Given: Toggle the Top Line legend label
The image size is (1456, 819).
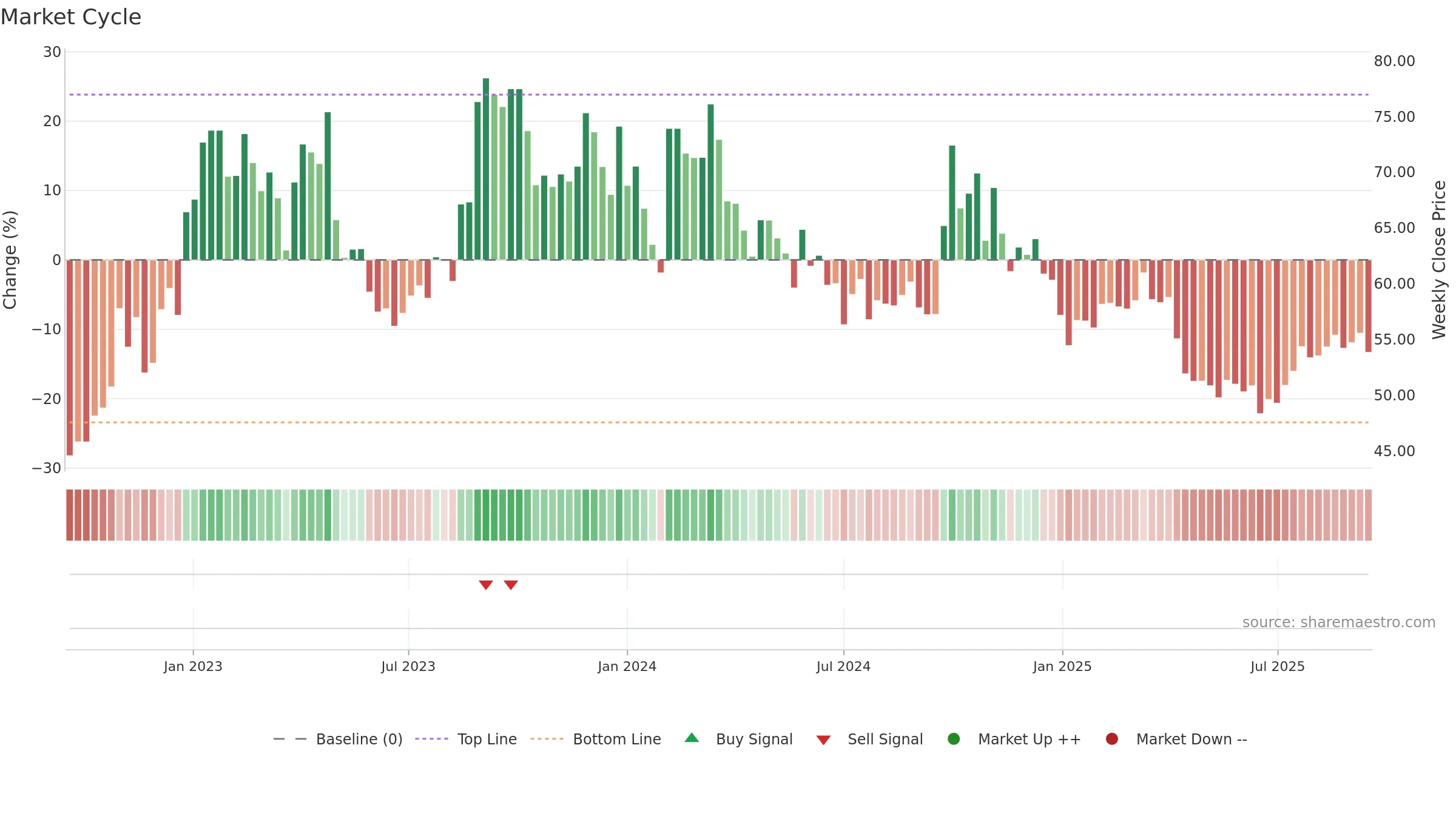Looking at the screenshot, I should pyautogui.click(x=487, y=739).
